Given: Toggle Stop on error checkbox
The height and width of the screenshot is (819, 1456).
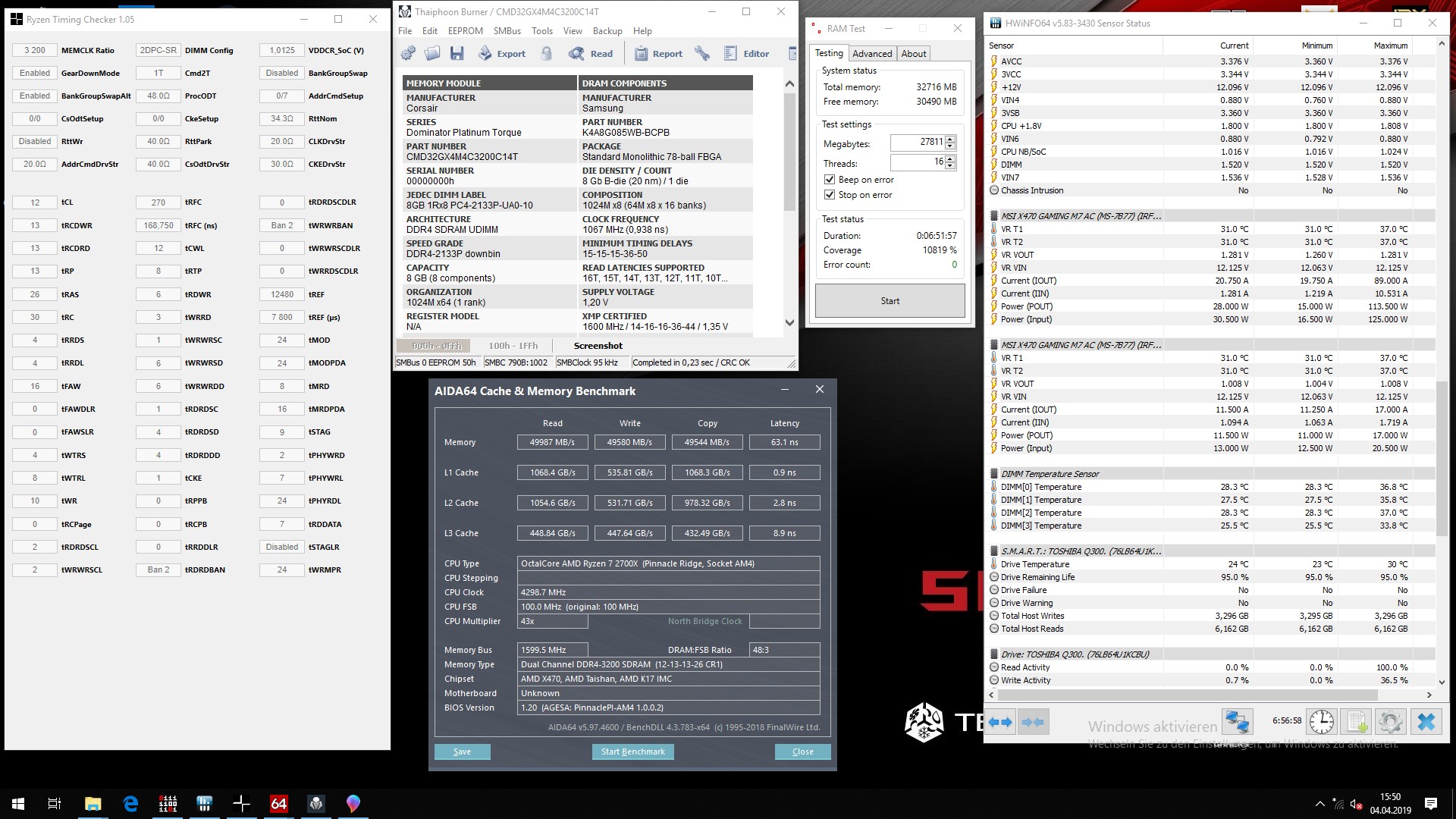Looking at the screenshot, I should click(830, 195).
